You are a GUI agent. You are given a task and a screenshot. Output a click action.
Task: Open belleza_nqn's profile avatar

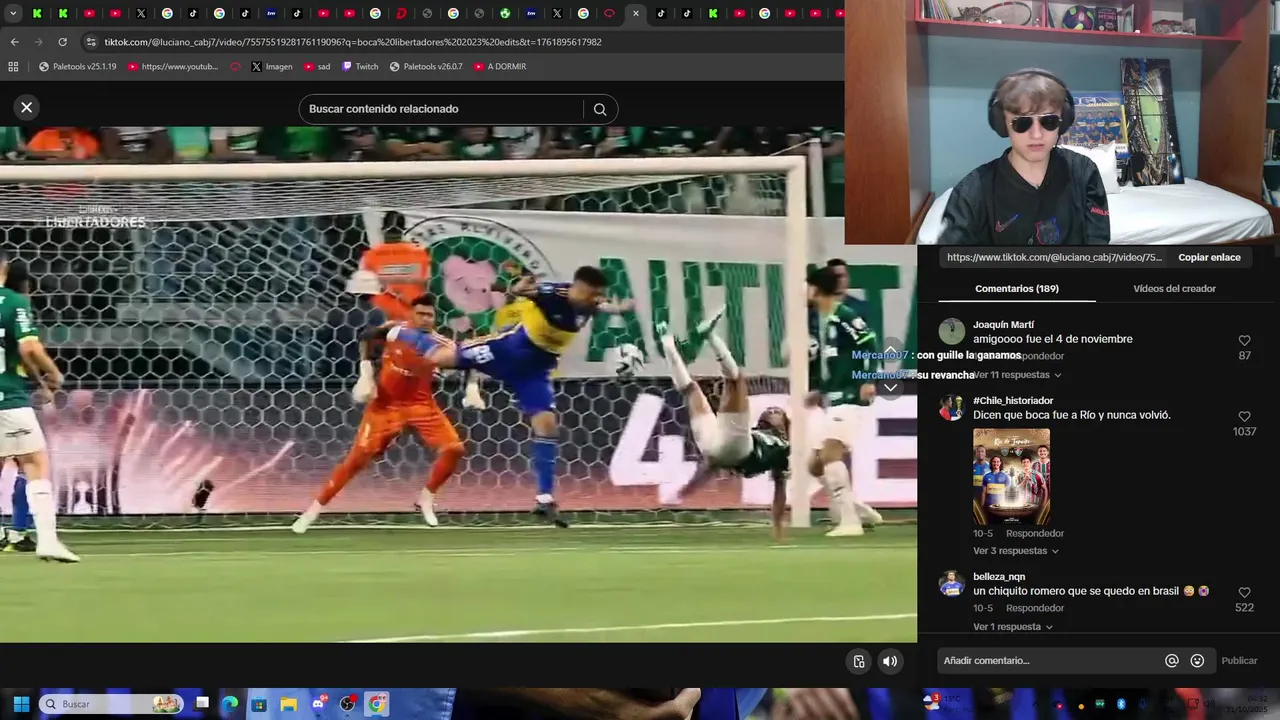pos(952,583)
